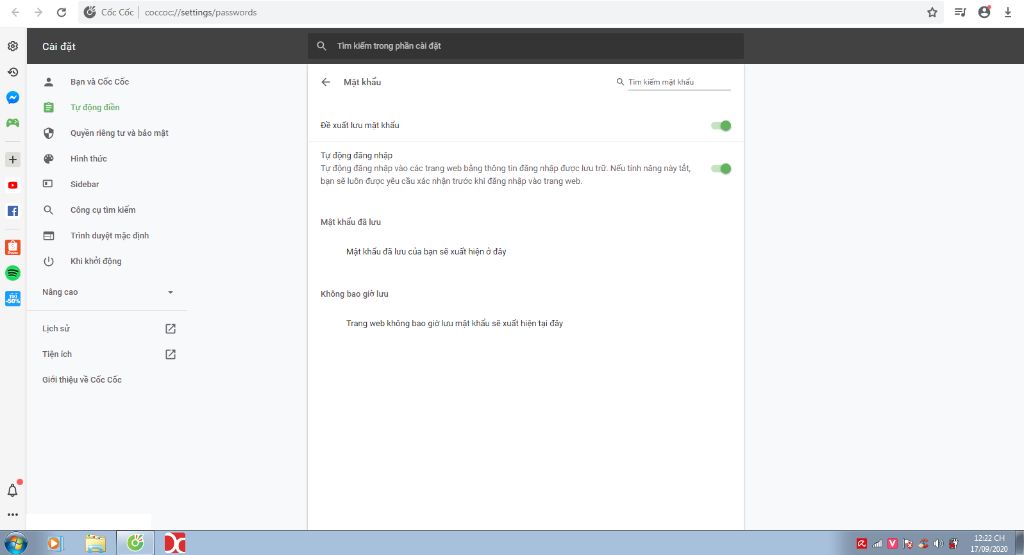Open Messenger from the sidebar
1024x555 pixels.
click(x=12, y=97)
